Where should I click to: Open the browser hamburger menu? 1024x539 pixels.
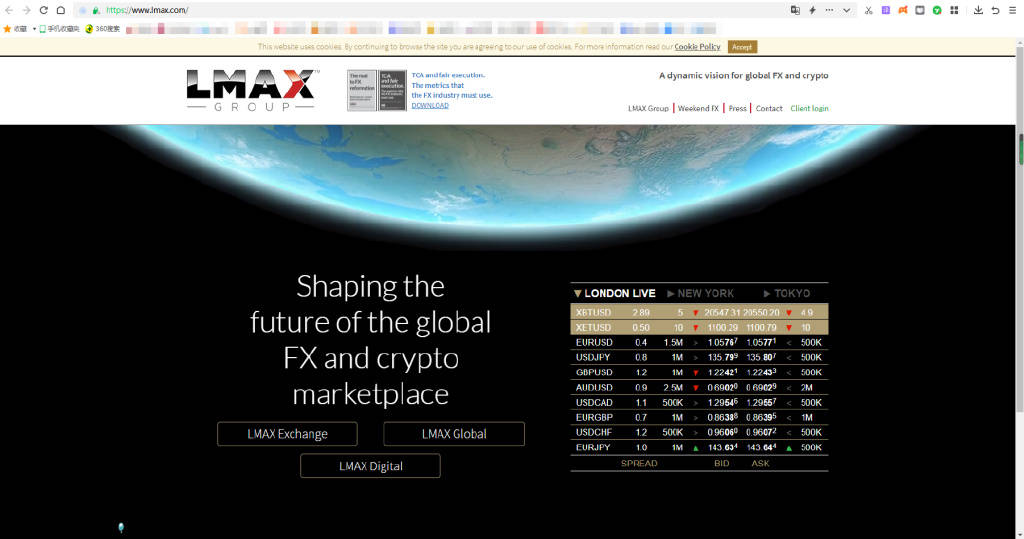coord(1012,10)
